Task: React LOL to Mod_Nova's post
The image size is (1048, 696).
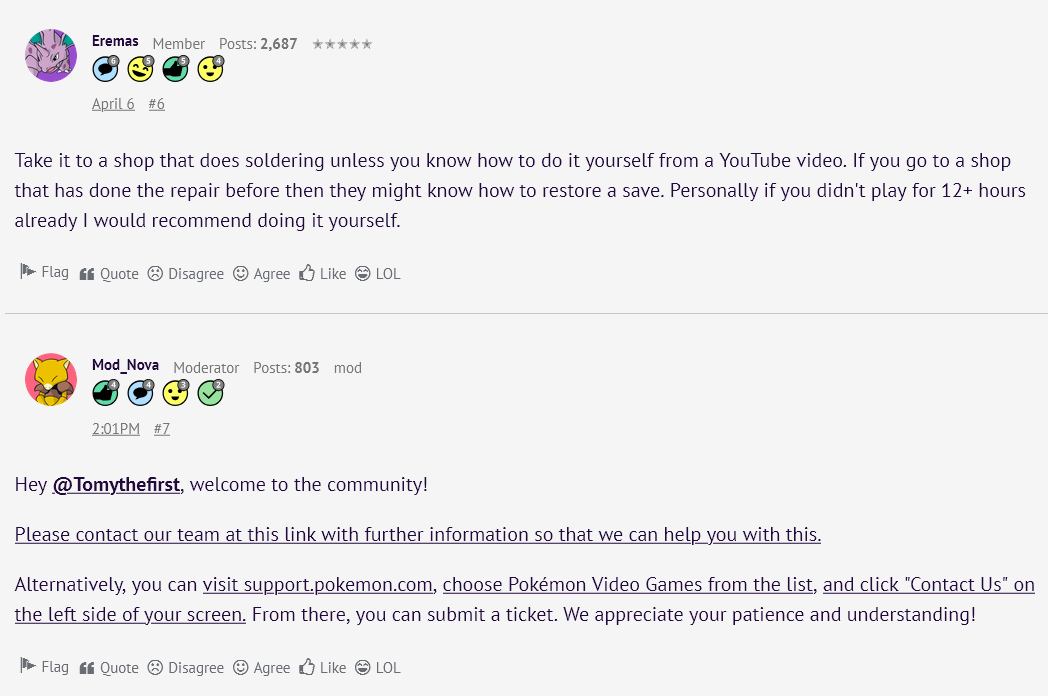Action: [377, 667]
